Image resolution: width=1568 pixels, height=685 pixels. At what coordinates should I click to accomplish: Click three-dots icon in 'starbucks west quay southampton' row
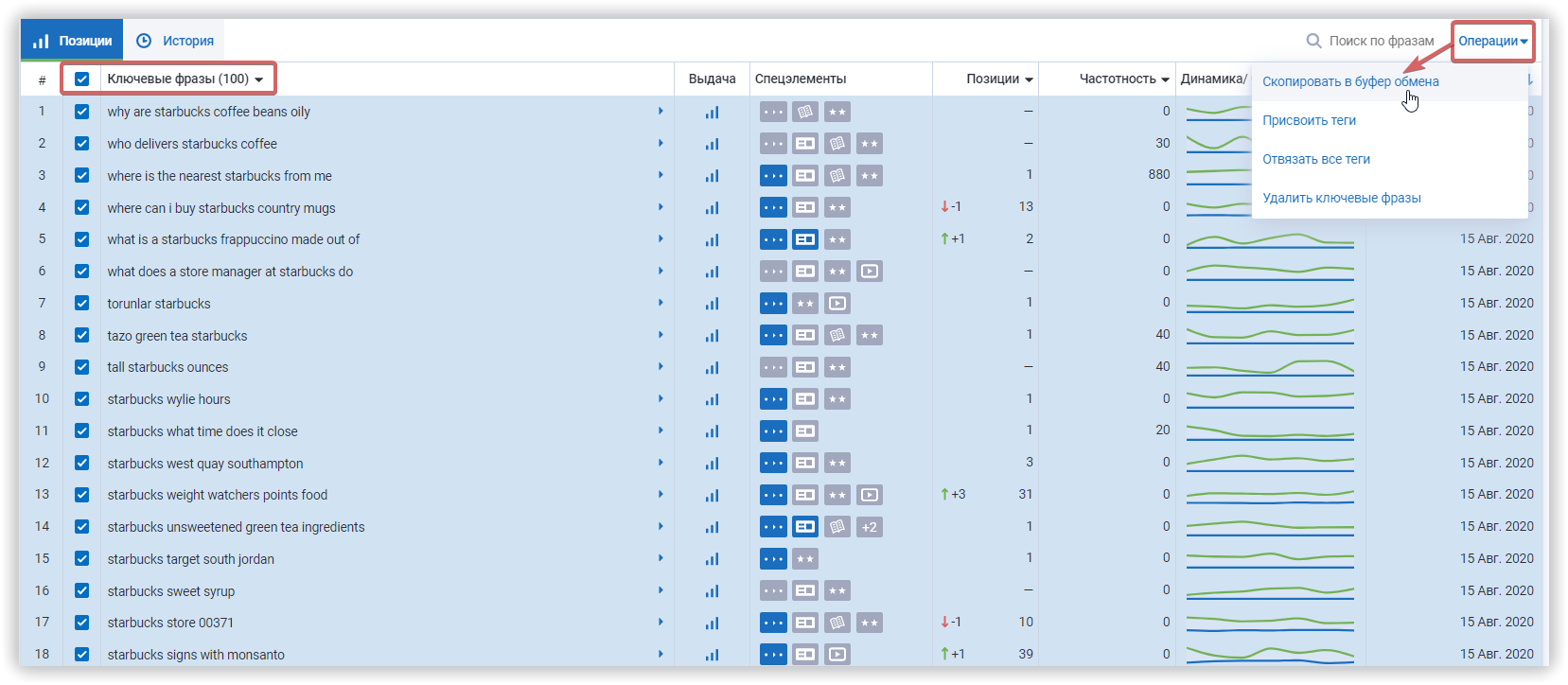pos(773,463)
